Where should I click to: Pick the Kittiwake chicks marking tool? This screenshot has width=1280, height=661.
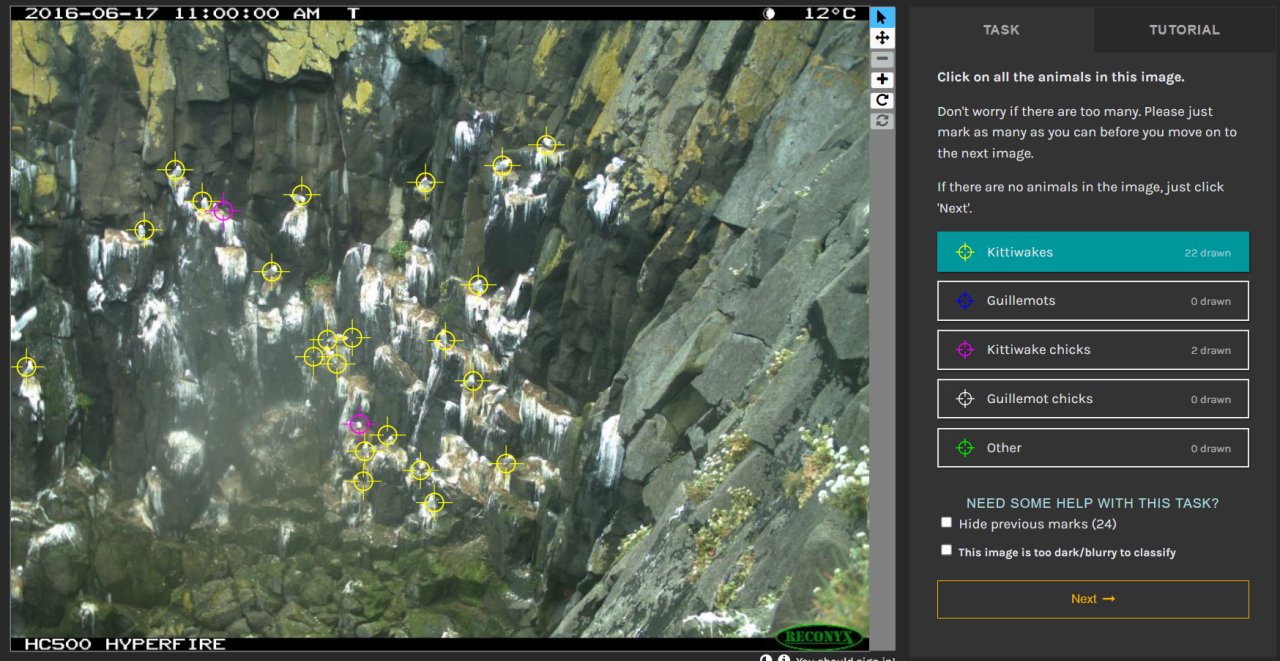[x=1093, y=350]
